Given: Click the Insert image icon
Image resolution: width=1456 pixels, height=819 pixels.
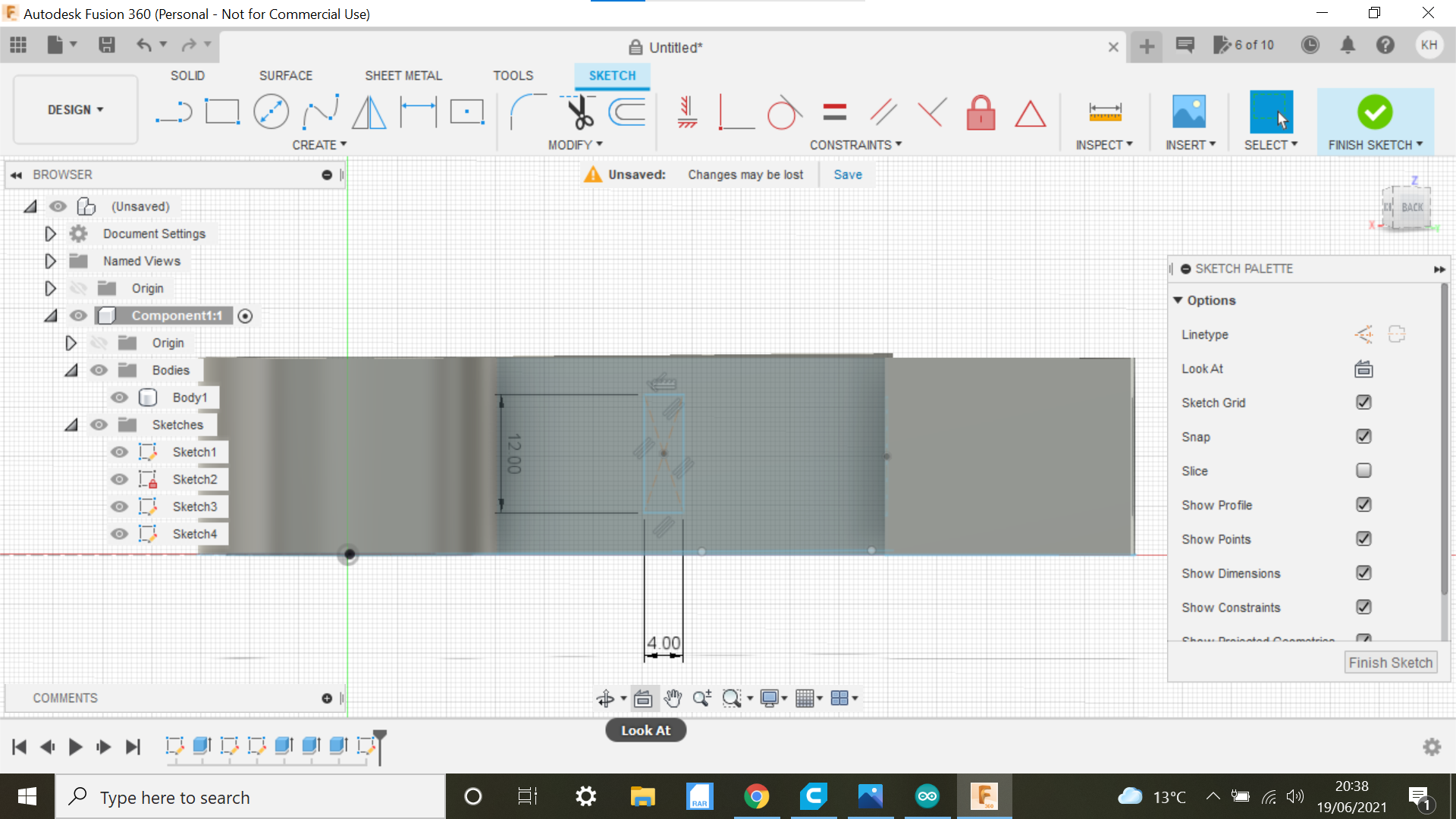Looking at the screenshot, I should (x=1189, y=112).
